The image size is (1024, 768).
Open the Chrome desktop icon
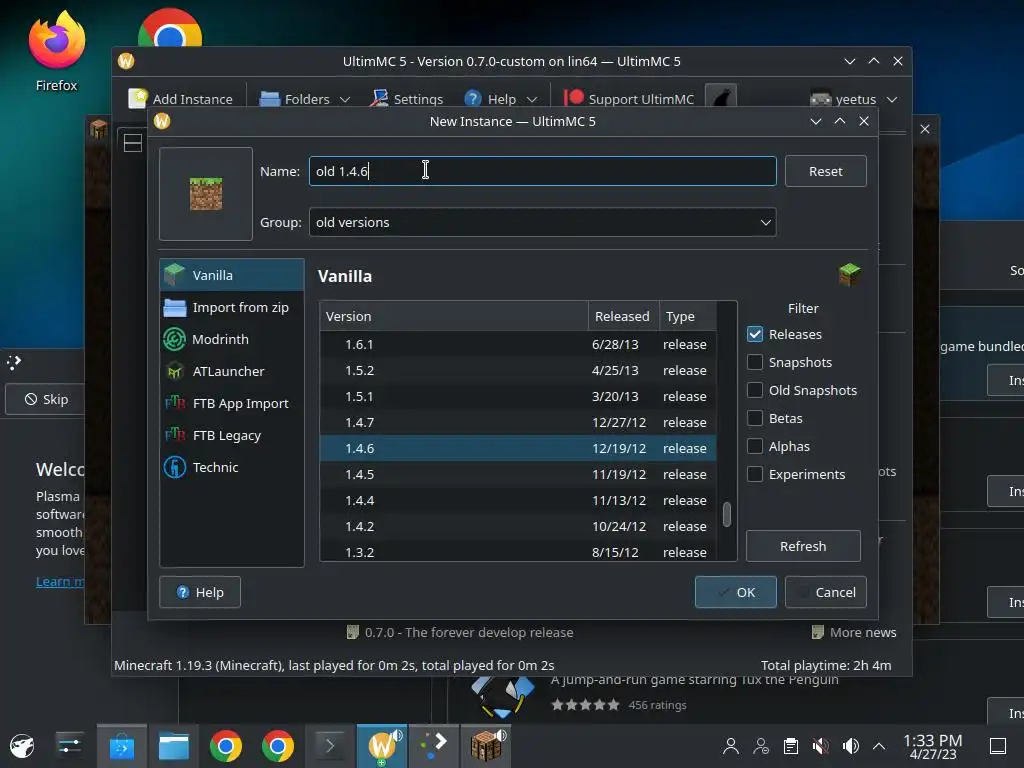pyautogui.click(x=170, y=29)
